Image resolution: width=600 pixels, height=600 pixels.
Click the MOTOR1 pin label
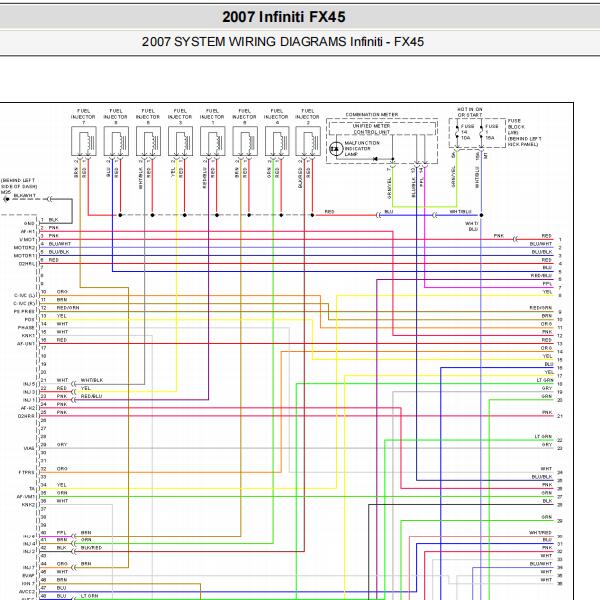coord(24,256)
